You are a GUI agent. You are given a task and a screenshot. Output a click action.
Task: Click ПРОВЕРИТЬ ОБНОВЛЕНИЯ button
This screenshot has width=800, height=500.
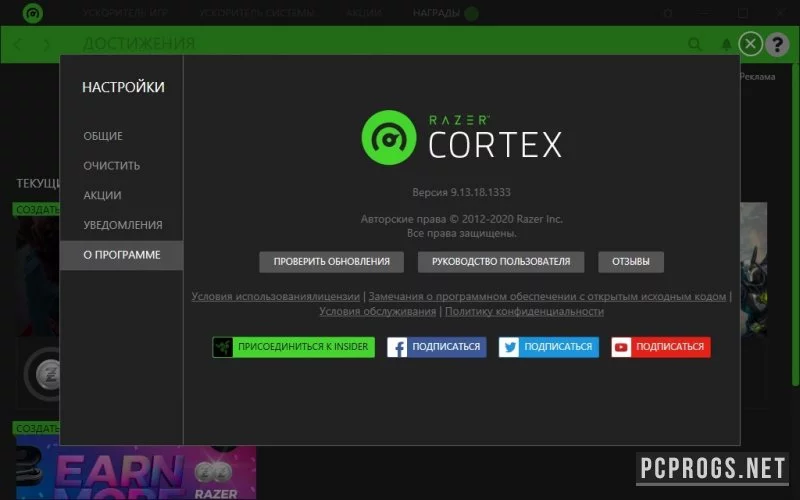pyautogui.click(x=332, y=262)
